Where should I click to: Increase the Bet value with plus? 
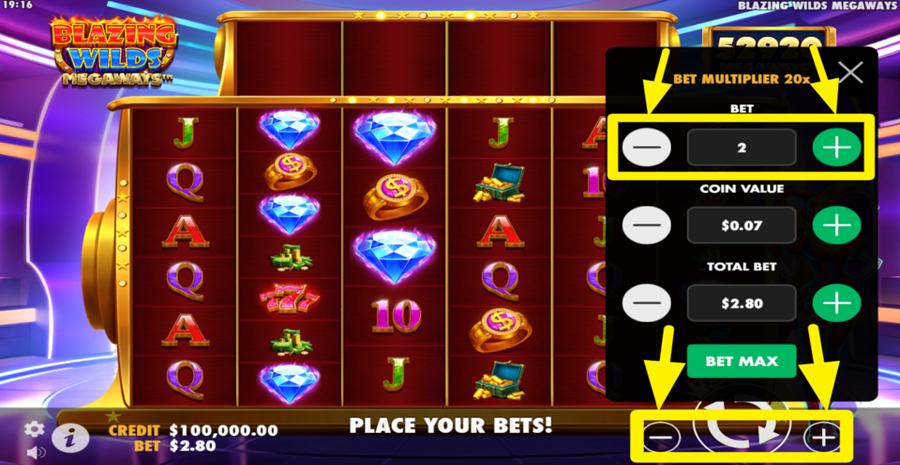[x=837, y=148]
